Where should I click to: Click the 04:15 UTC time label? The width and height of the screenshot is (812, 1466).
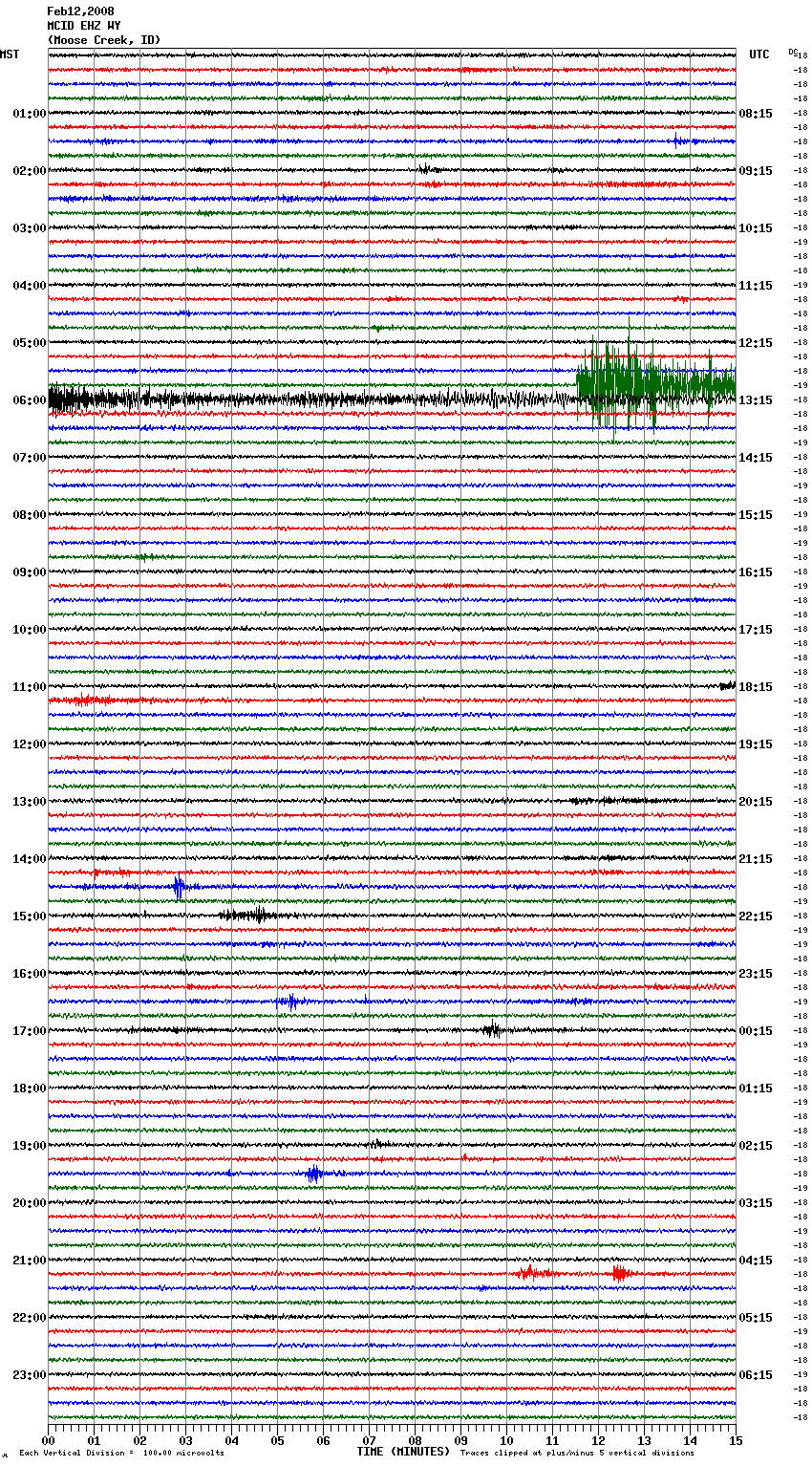(x=756, y=1261)
